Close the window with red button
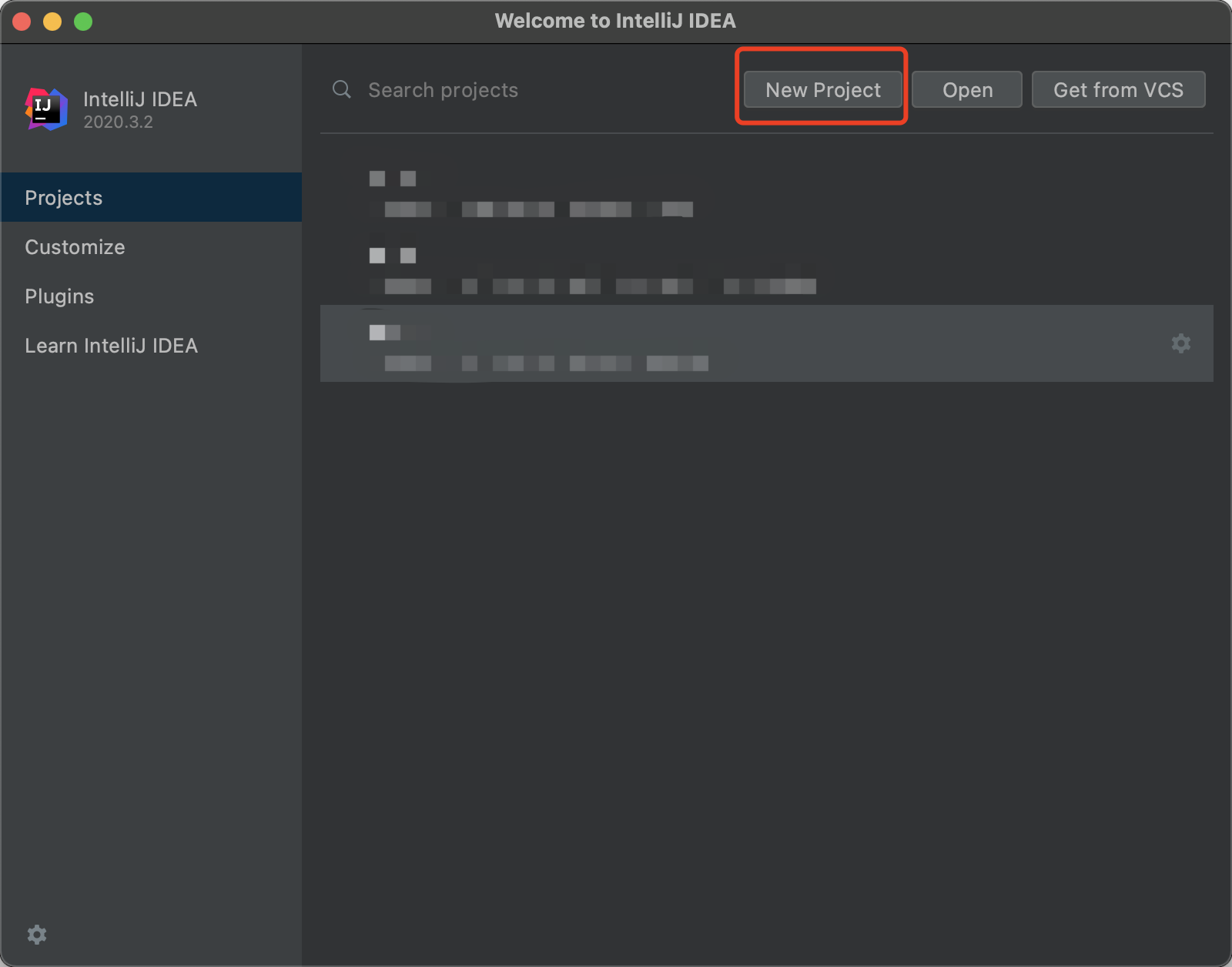1232x967 pixels. [x=22, y=22]
